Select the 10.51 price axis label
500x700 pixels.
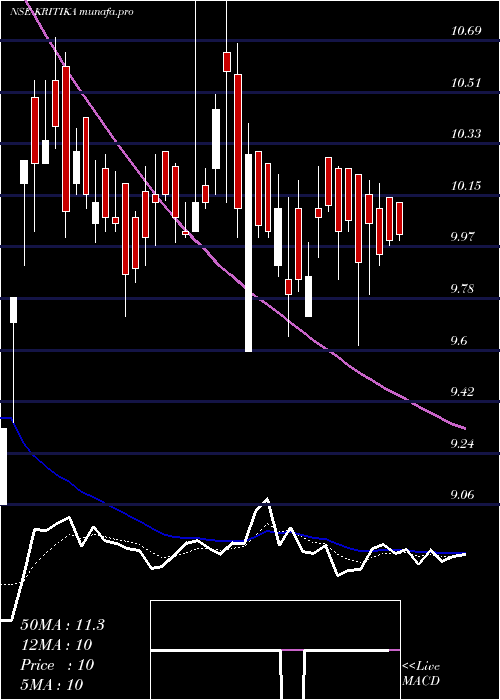tap(466, 83)
